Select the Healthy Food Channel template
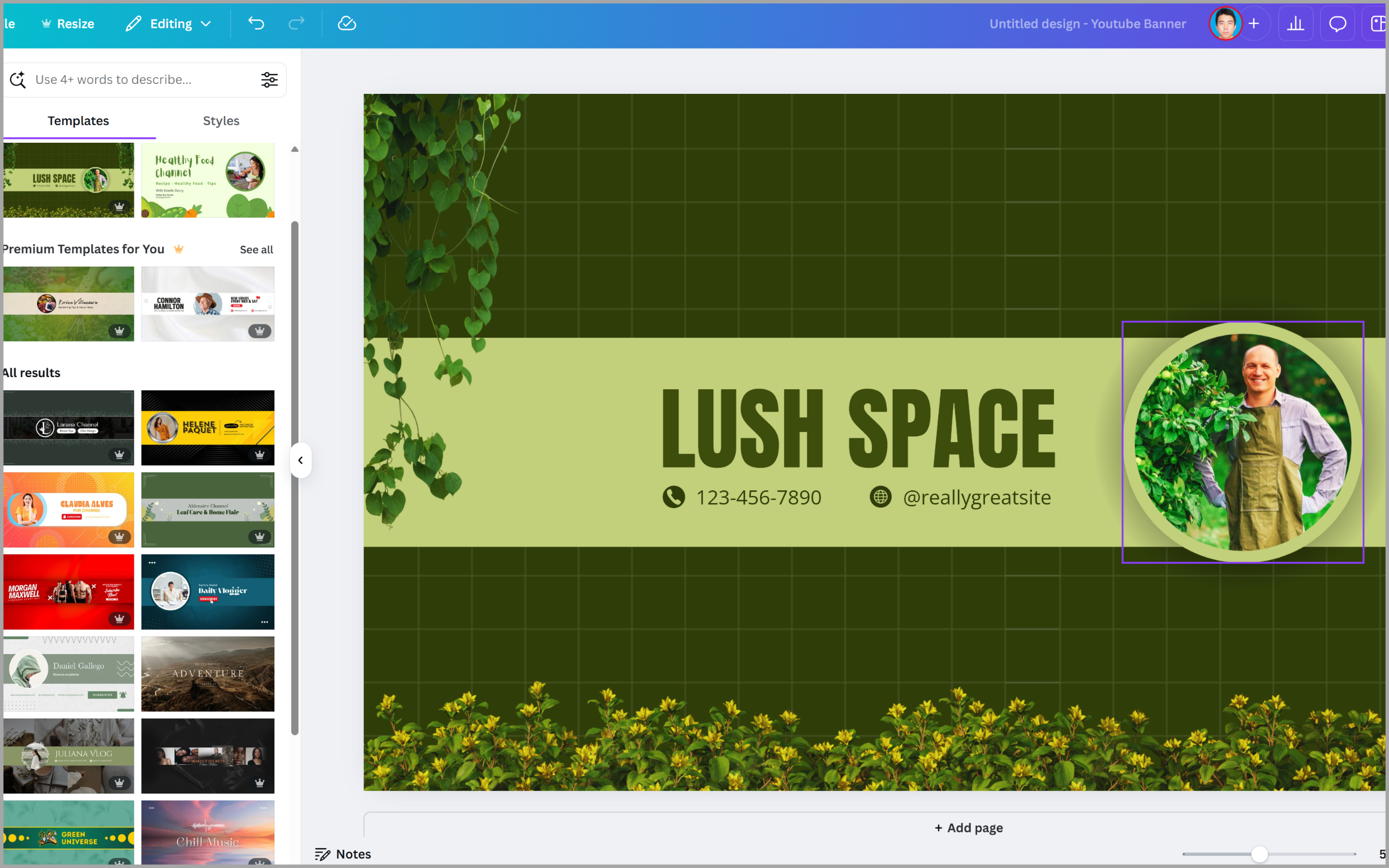 (x=208, y=180)
